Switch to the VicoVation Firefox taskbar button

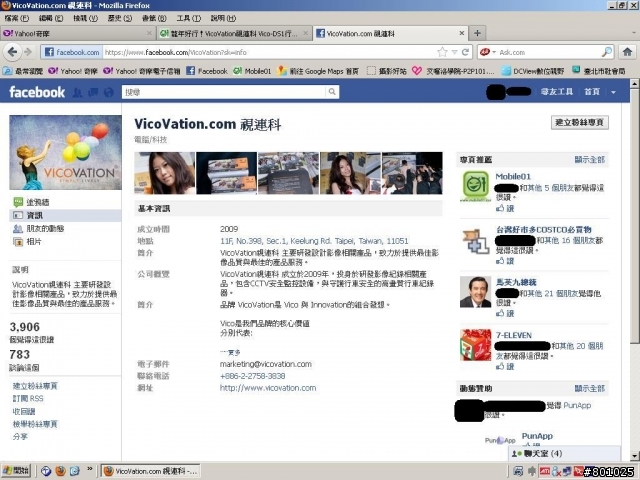click(150, 471)
